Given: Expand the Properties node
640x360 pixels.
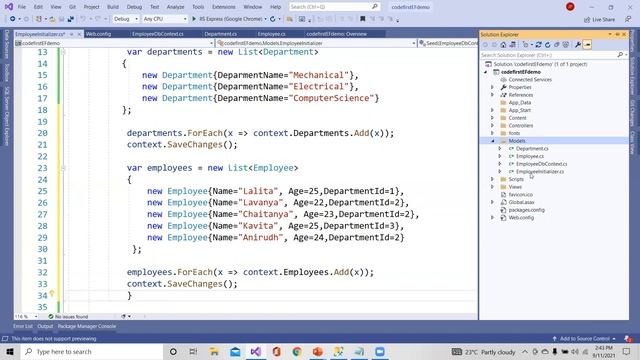Looking at the screenshot, I should click(492, 87).
